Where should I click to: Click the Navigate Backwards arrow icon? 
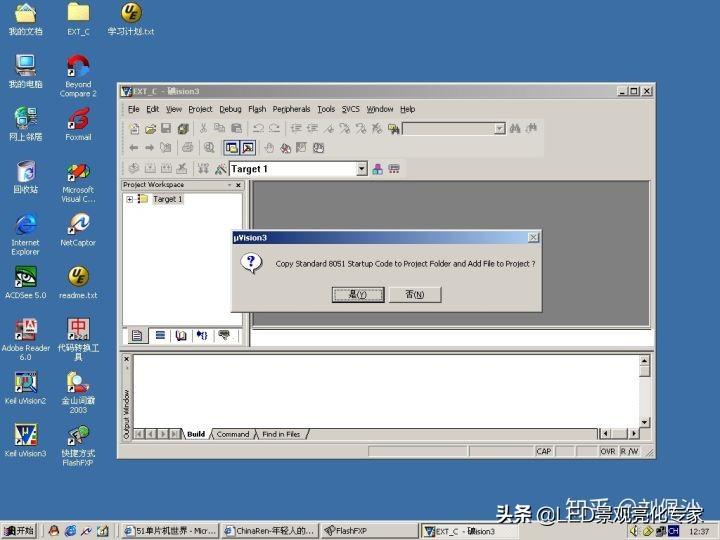point(134,148)
